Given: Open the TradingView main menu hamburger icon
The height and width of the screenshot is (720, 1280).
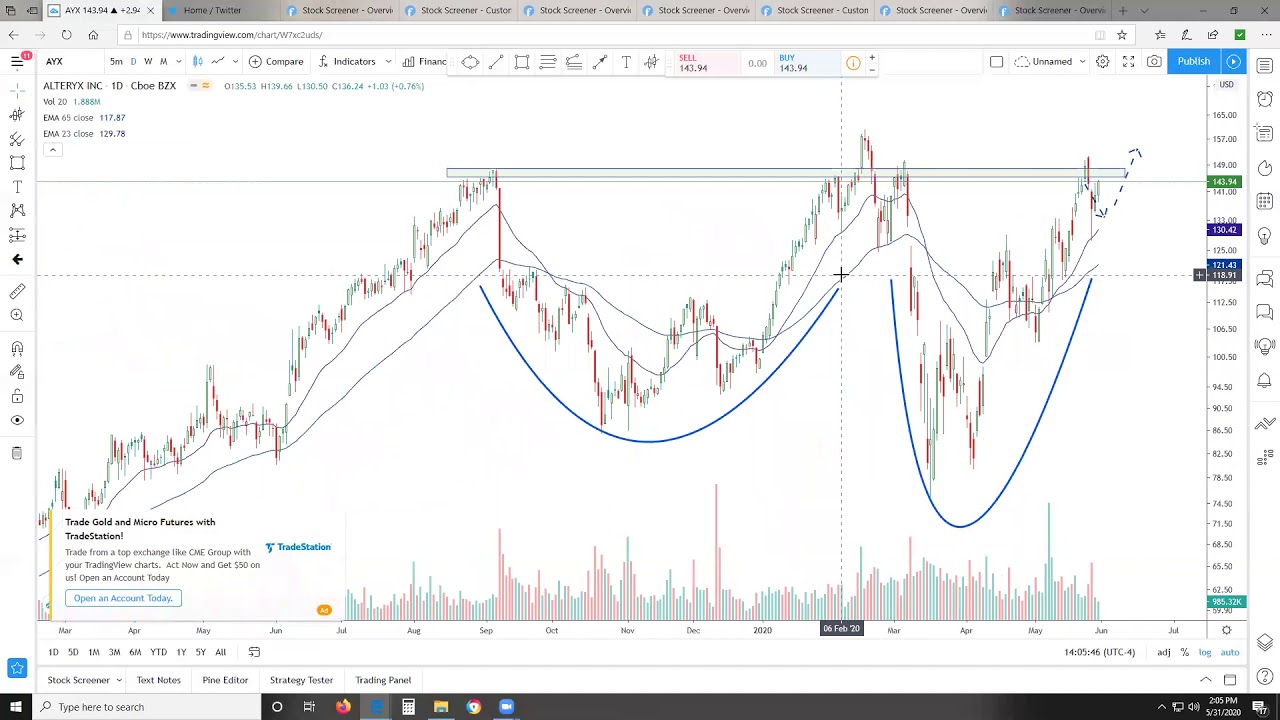Looking at the screenshot, I should pos(17,62).
